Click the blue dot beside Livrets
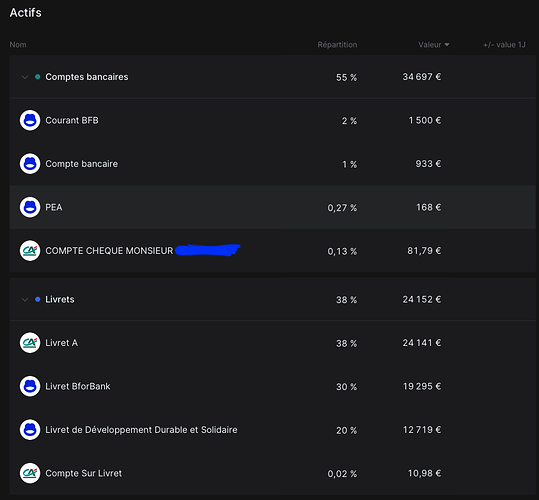 coord(38,299)
